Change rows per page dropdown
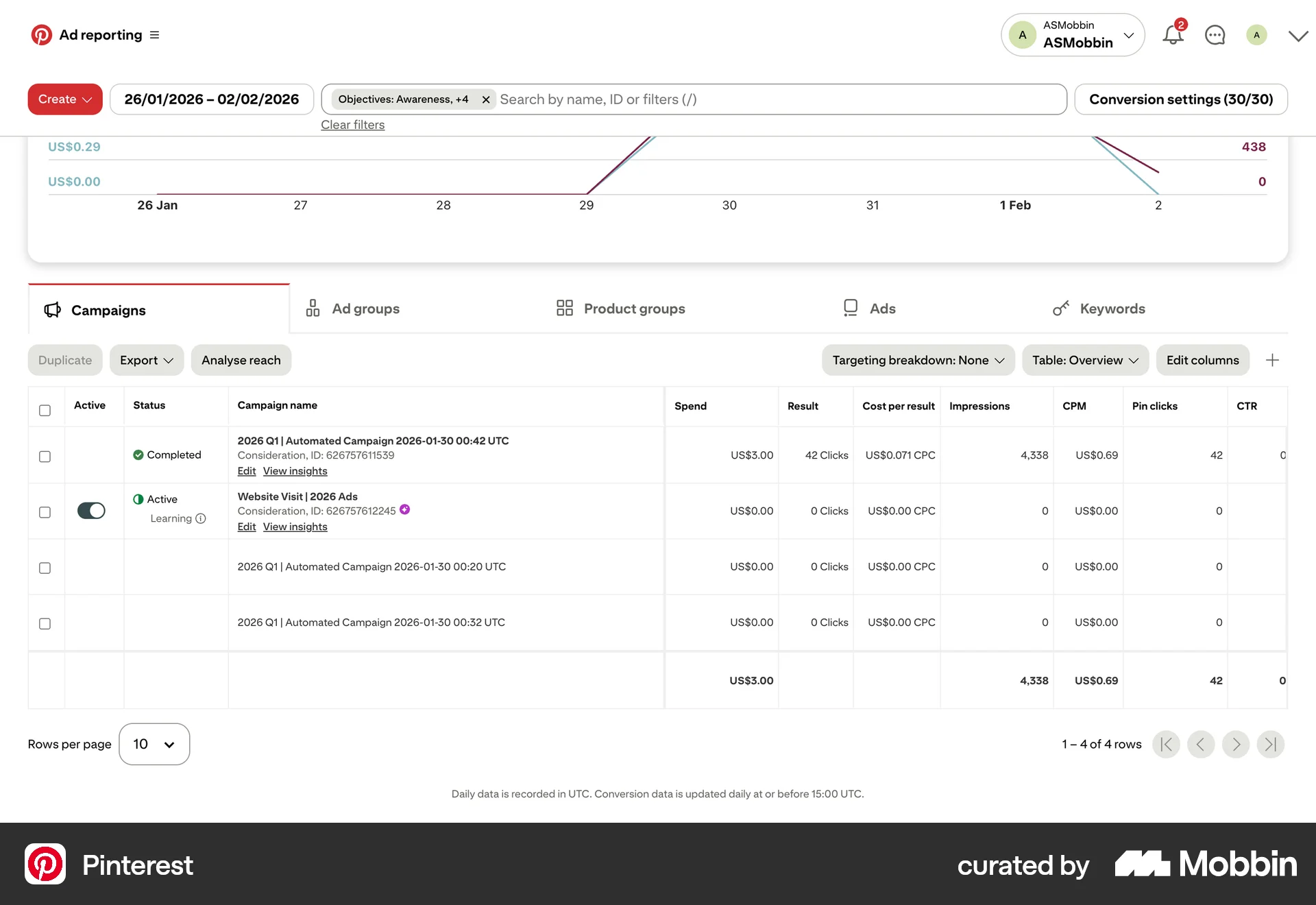The height and width of the screenshot is (905, 1316). (x=154, y=744)
